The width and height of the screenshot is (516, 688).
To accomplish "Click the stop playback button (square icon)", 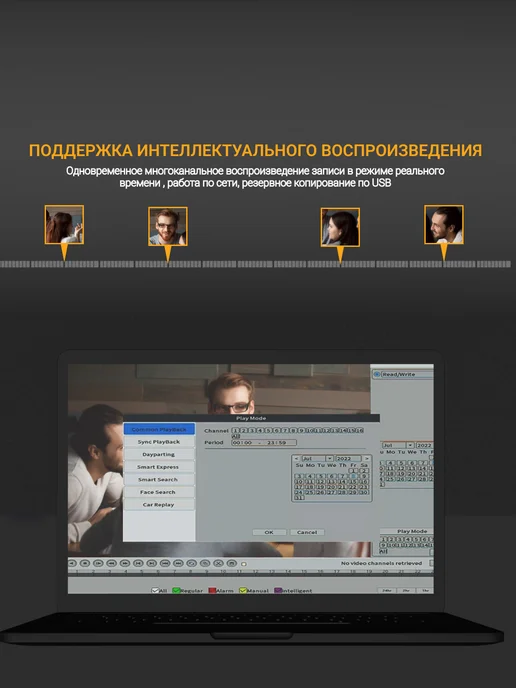I will tap(85, 563).
